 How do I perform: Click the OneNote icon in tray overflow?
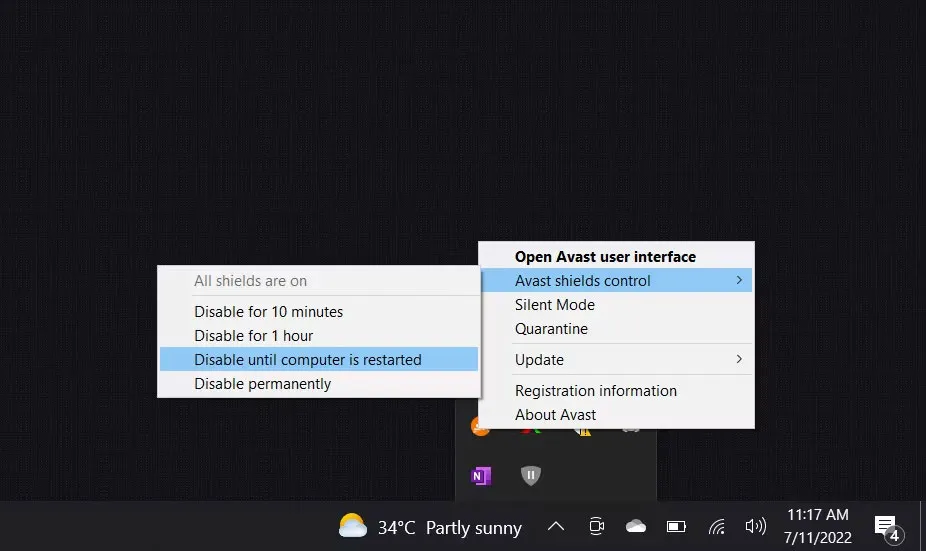pos(481,475)
